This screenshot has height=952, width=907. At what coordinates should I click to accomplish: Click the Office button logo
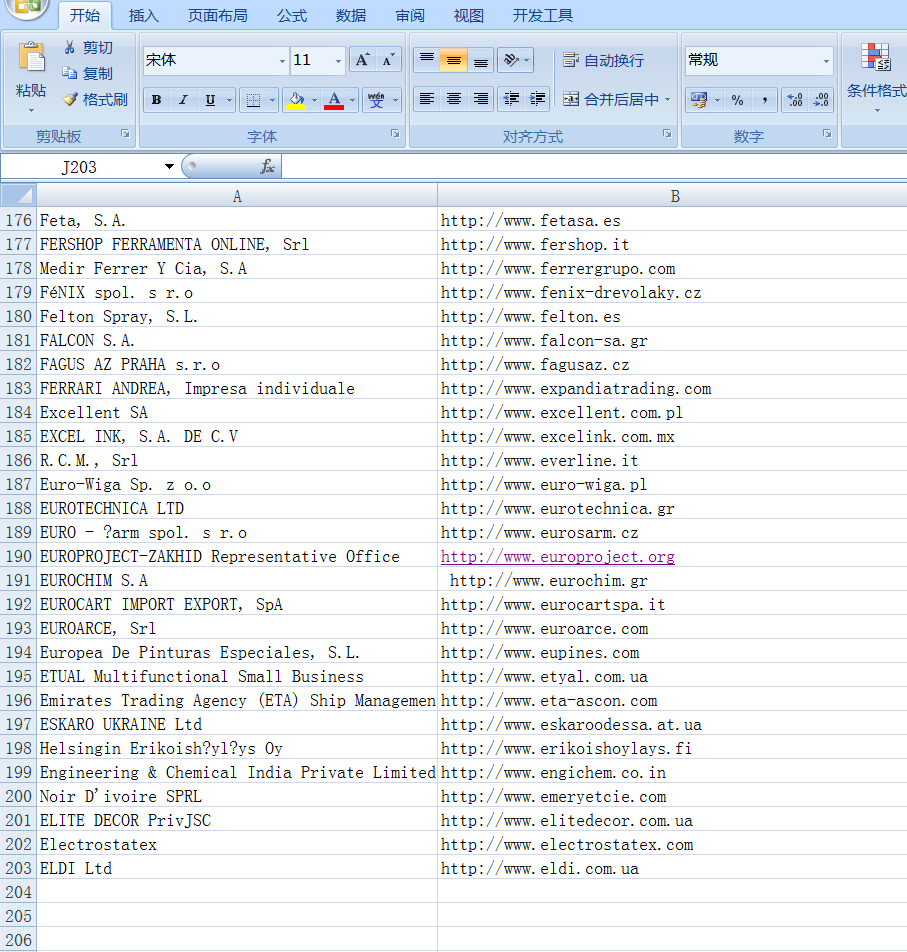pos(27,7)
